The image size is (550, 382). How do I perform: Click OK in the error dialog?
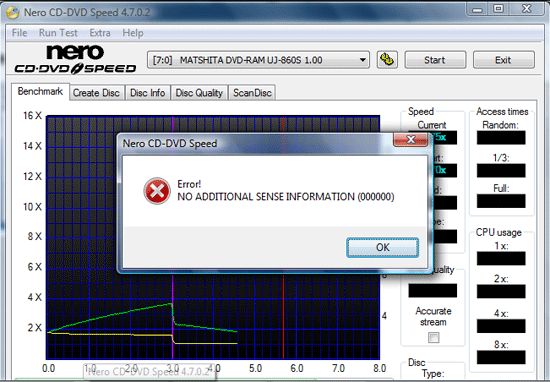click(x=382, y=247)
